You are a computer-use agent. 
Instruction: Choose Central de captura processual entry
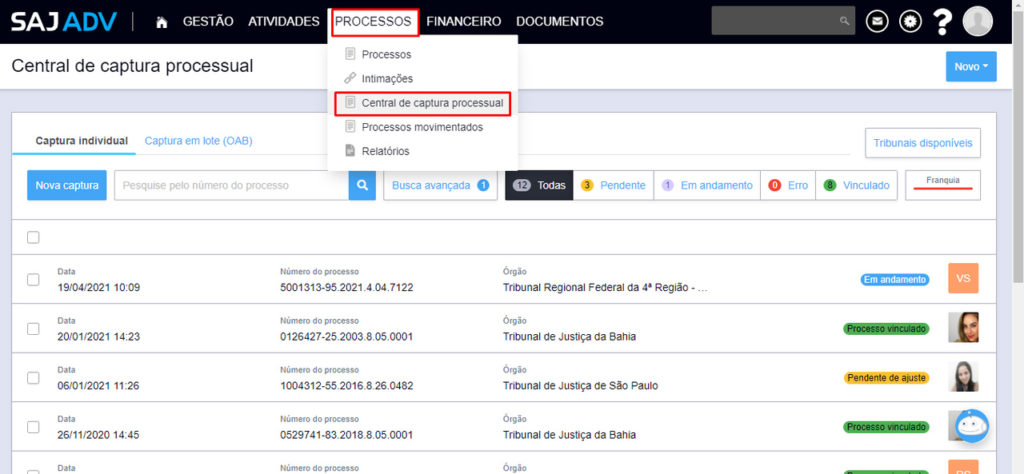(x=423, y=103)
